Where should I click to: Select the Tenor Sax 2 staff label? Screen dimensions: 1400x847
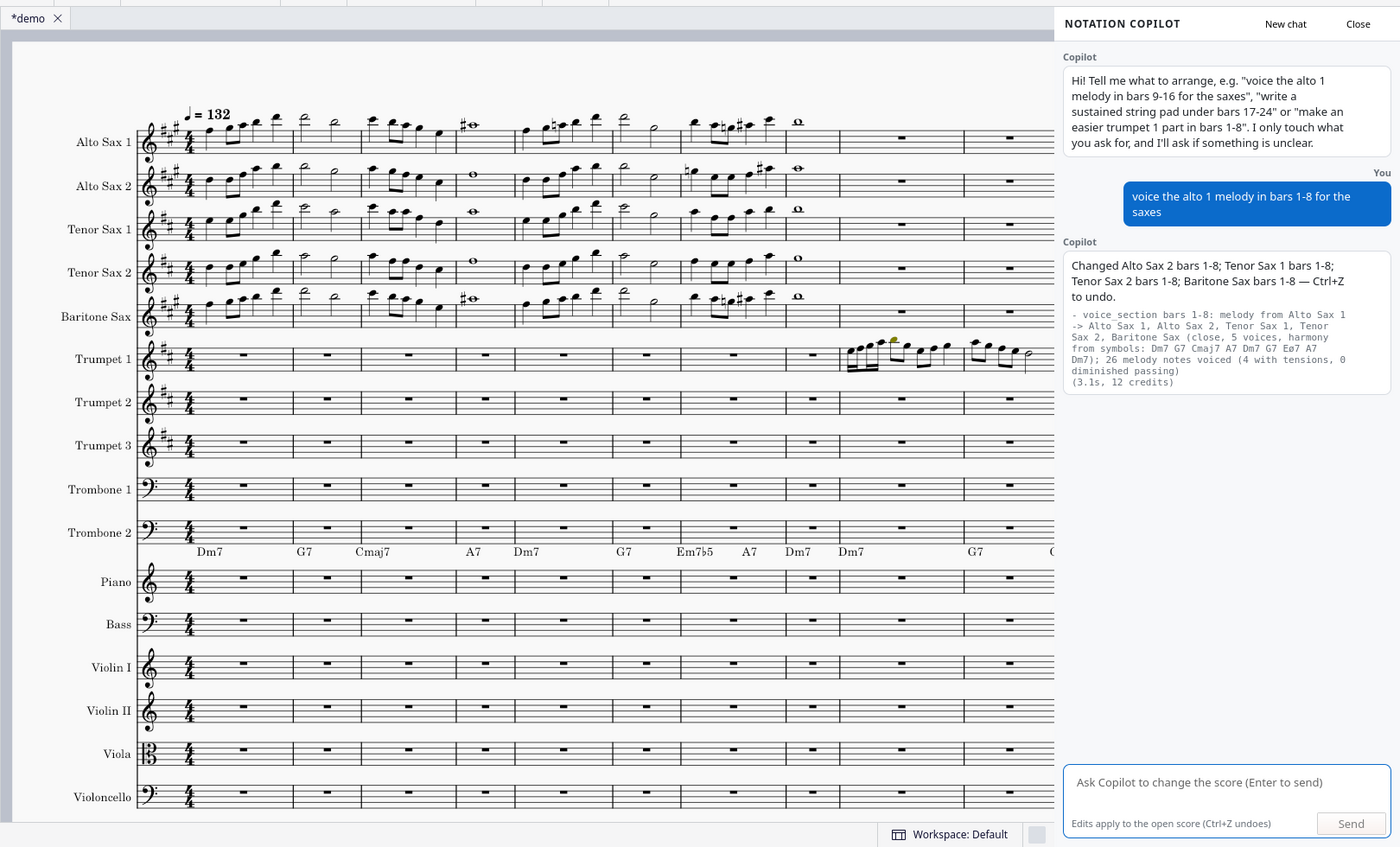(100, 272)
